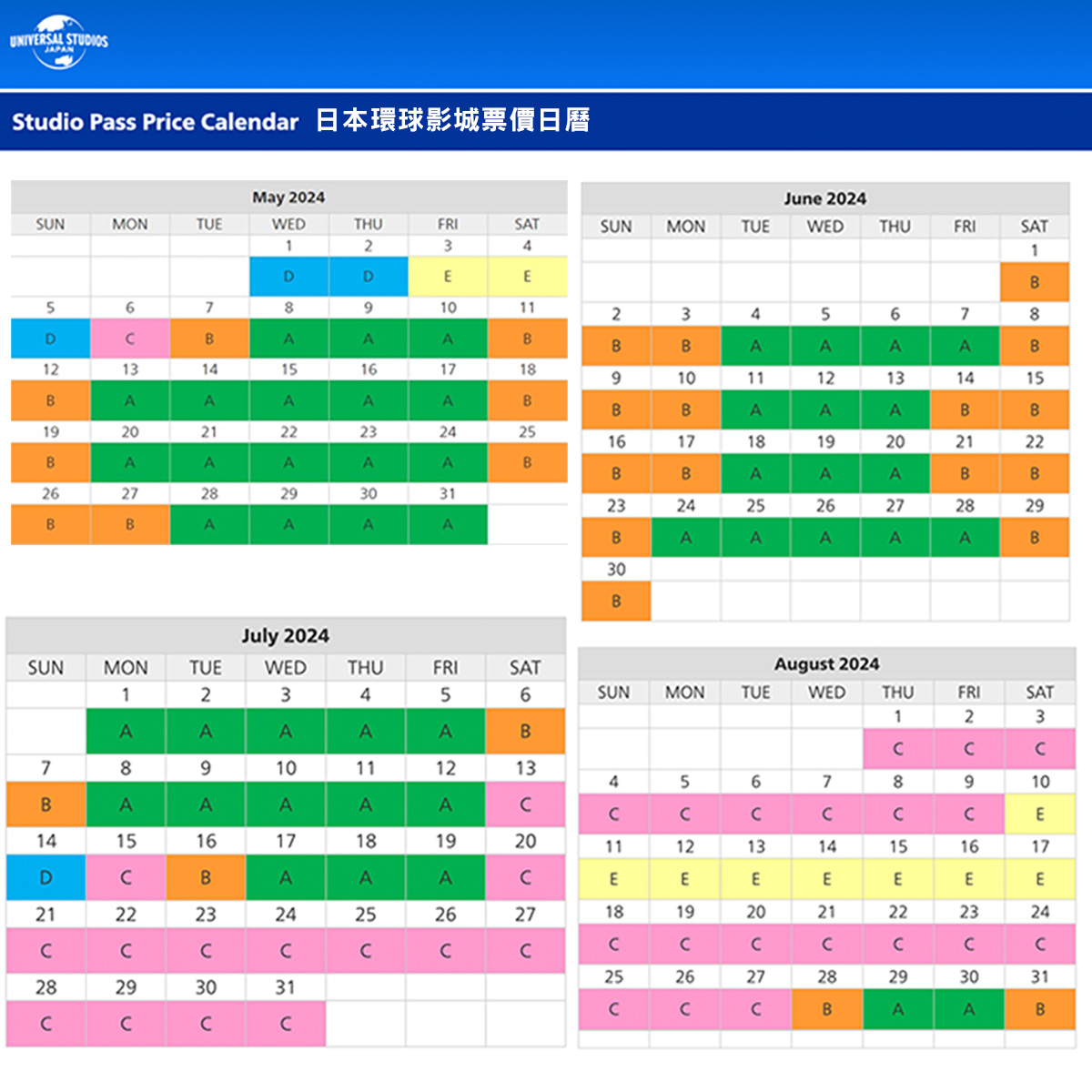Click the green A cell under July 18
The width and height of the screenshot is (1092, 1092).
[x=365, y=877]
